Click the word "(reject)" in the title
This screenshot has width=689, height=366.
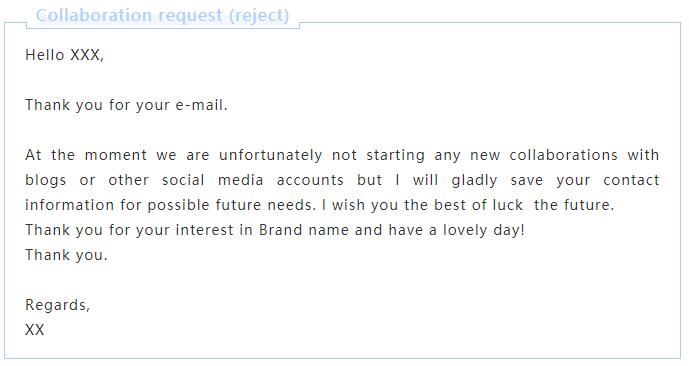[259, 15]
